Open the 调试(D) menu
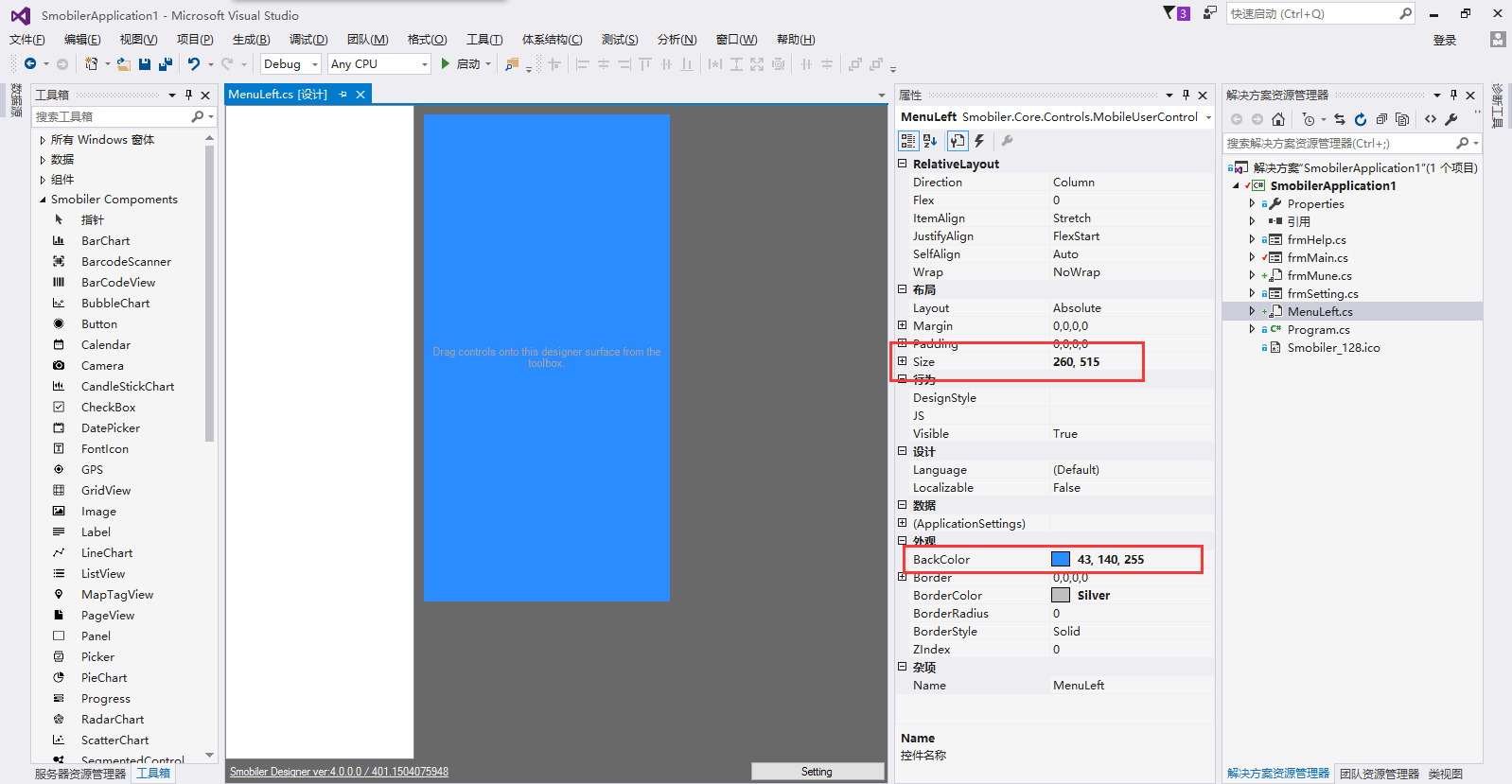 tap(308, 40)
